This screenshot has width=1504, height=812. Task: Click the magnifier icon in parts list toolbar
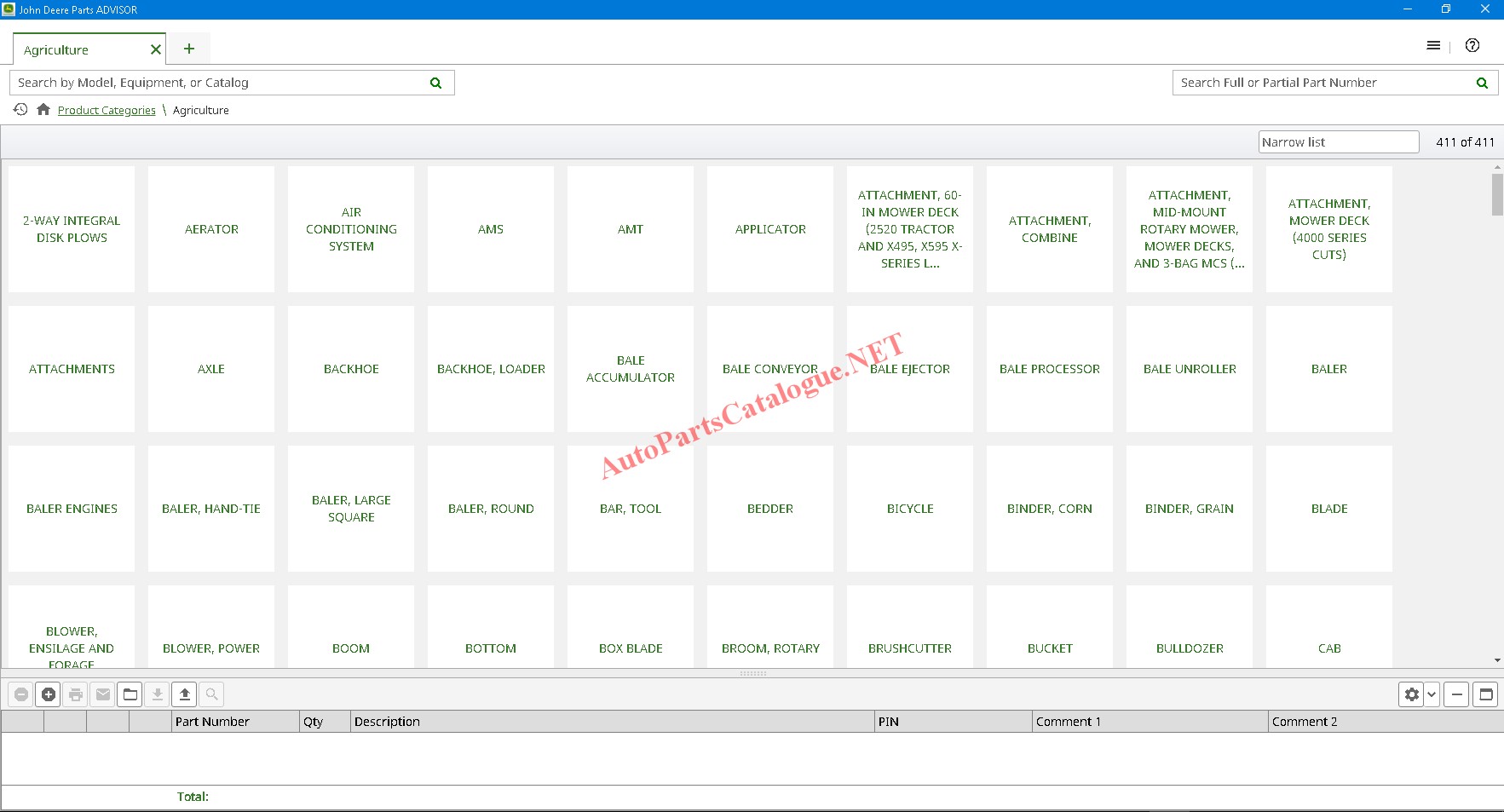pyautogui.click(x=212, y=694)
